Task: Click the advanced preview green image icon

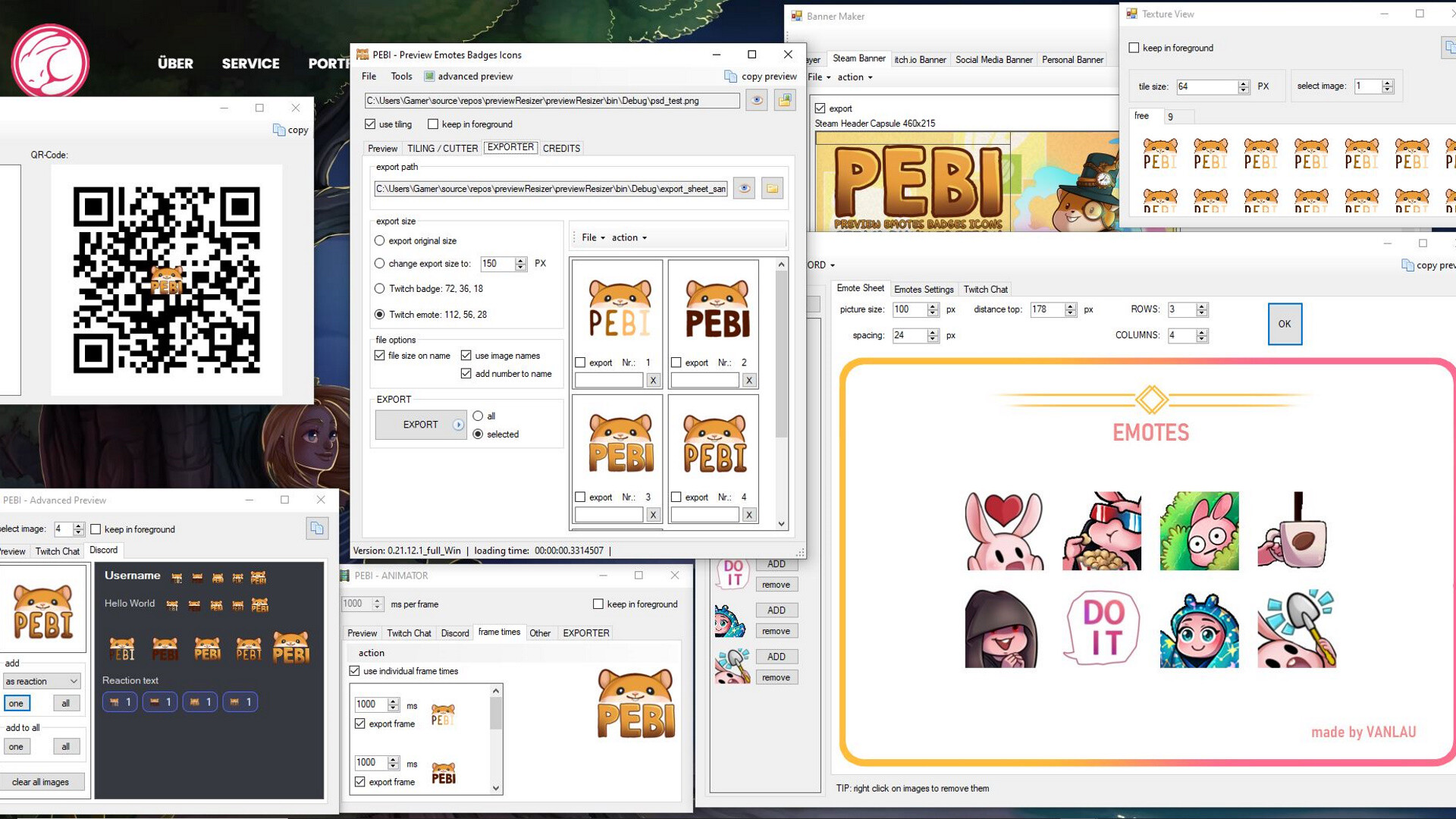Action: point(428,76)
